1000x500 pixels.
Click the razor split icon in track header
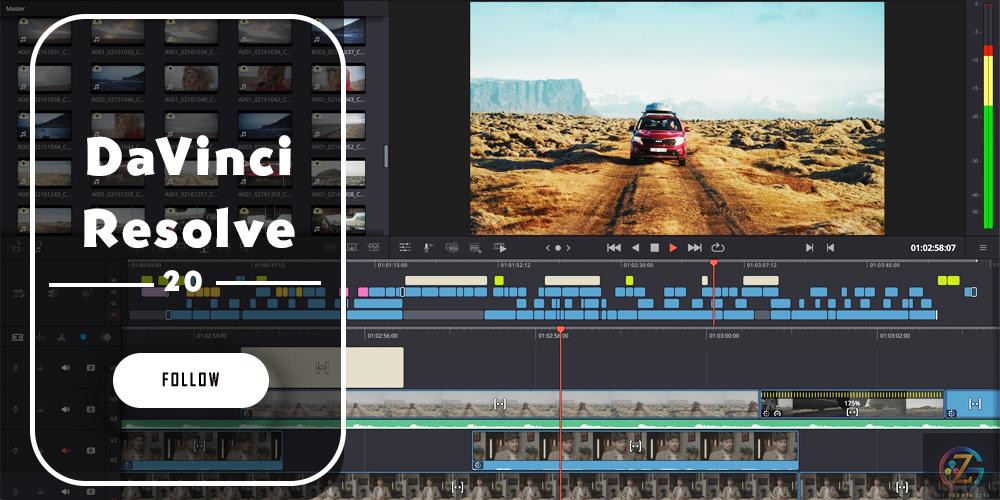pyautogui.click(x=61, y=337)
